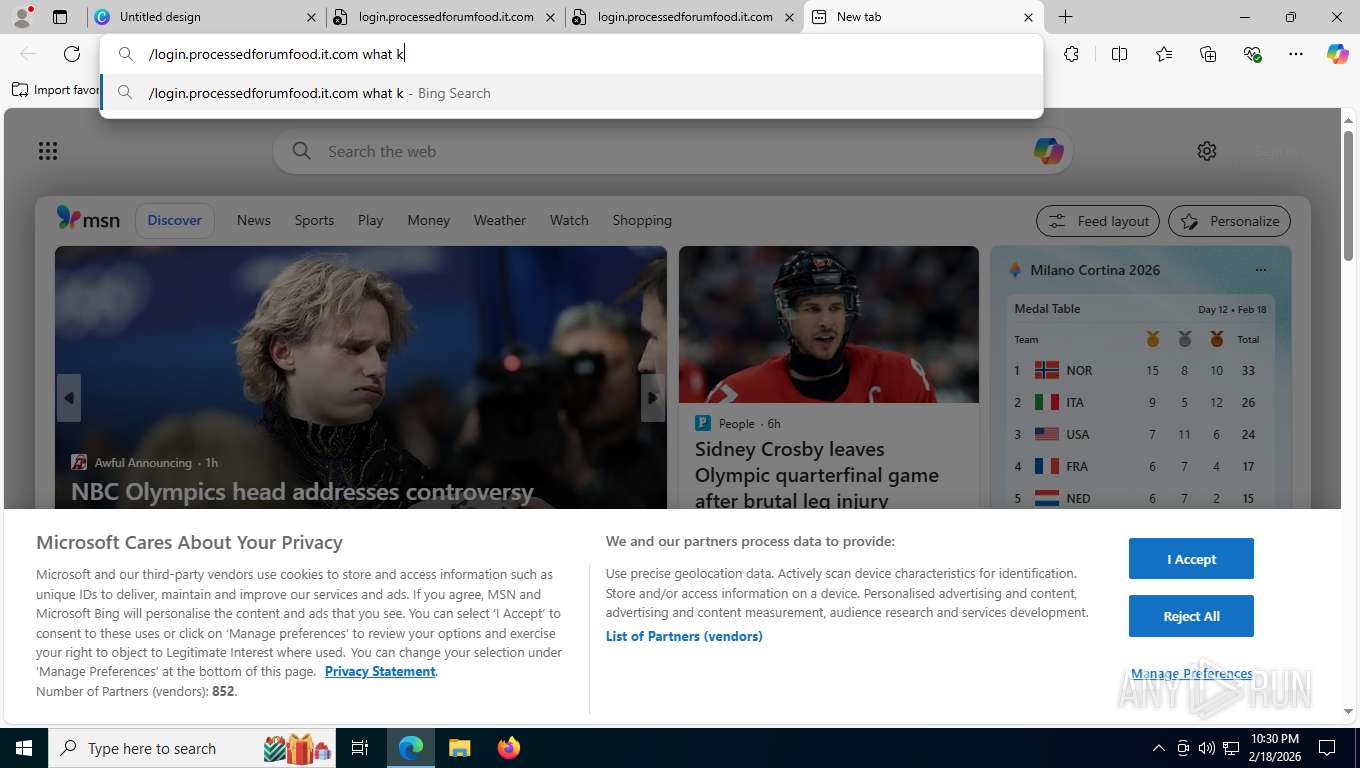Image resolution: width=1360 pixels, height=768 pixels.
Task: Open the notifications center icon
Action: pyautogui.click(x=1327, y=748)
